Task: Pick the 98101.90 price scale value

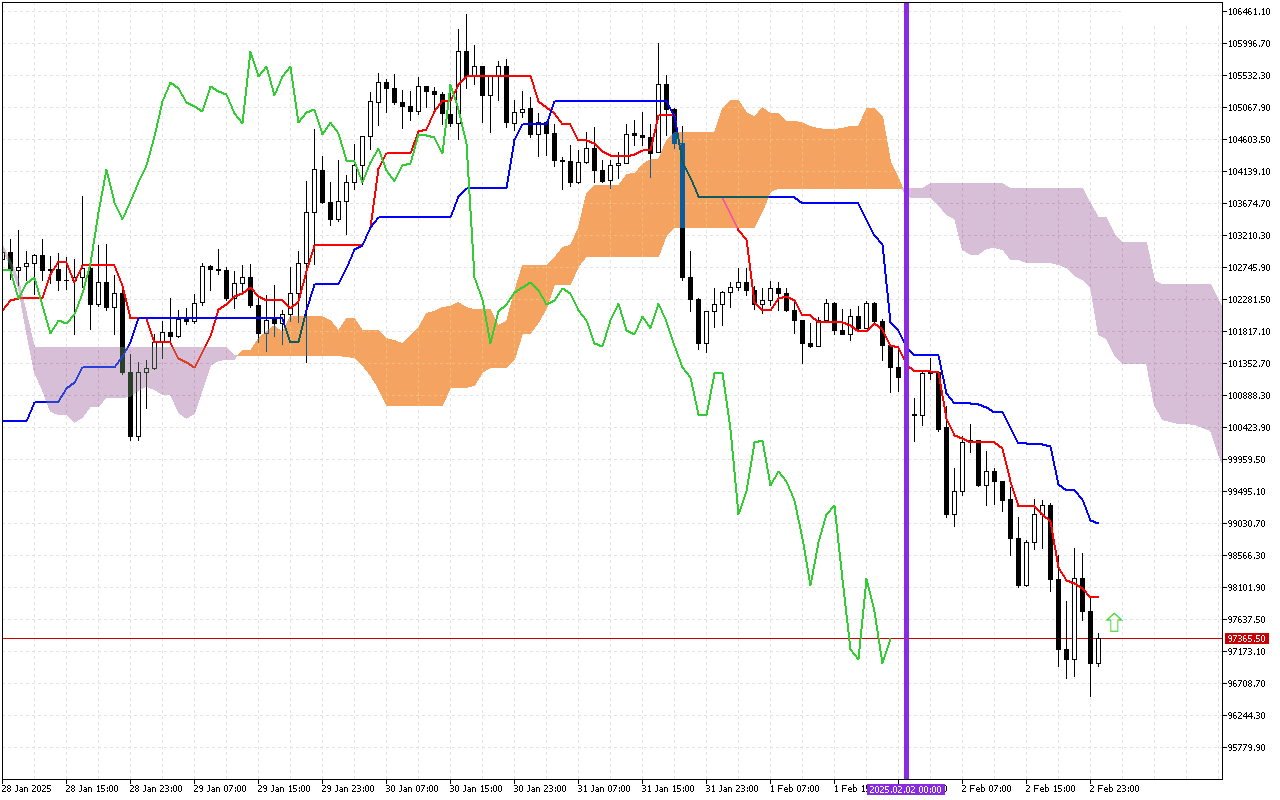Action: (x=1247, y=588)
